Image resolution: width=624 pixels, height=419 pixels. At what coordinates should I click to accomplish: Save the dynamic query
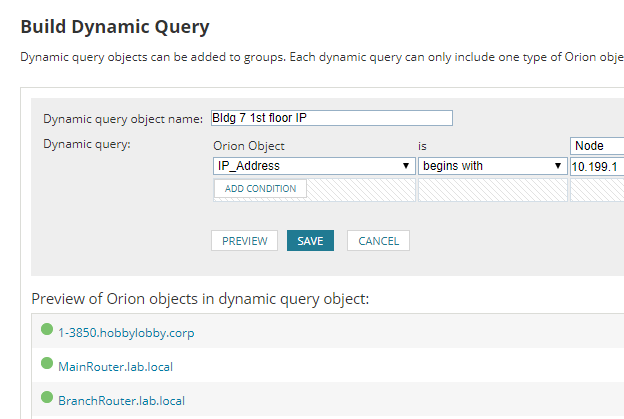[x=310, y=241]
